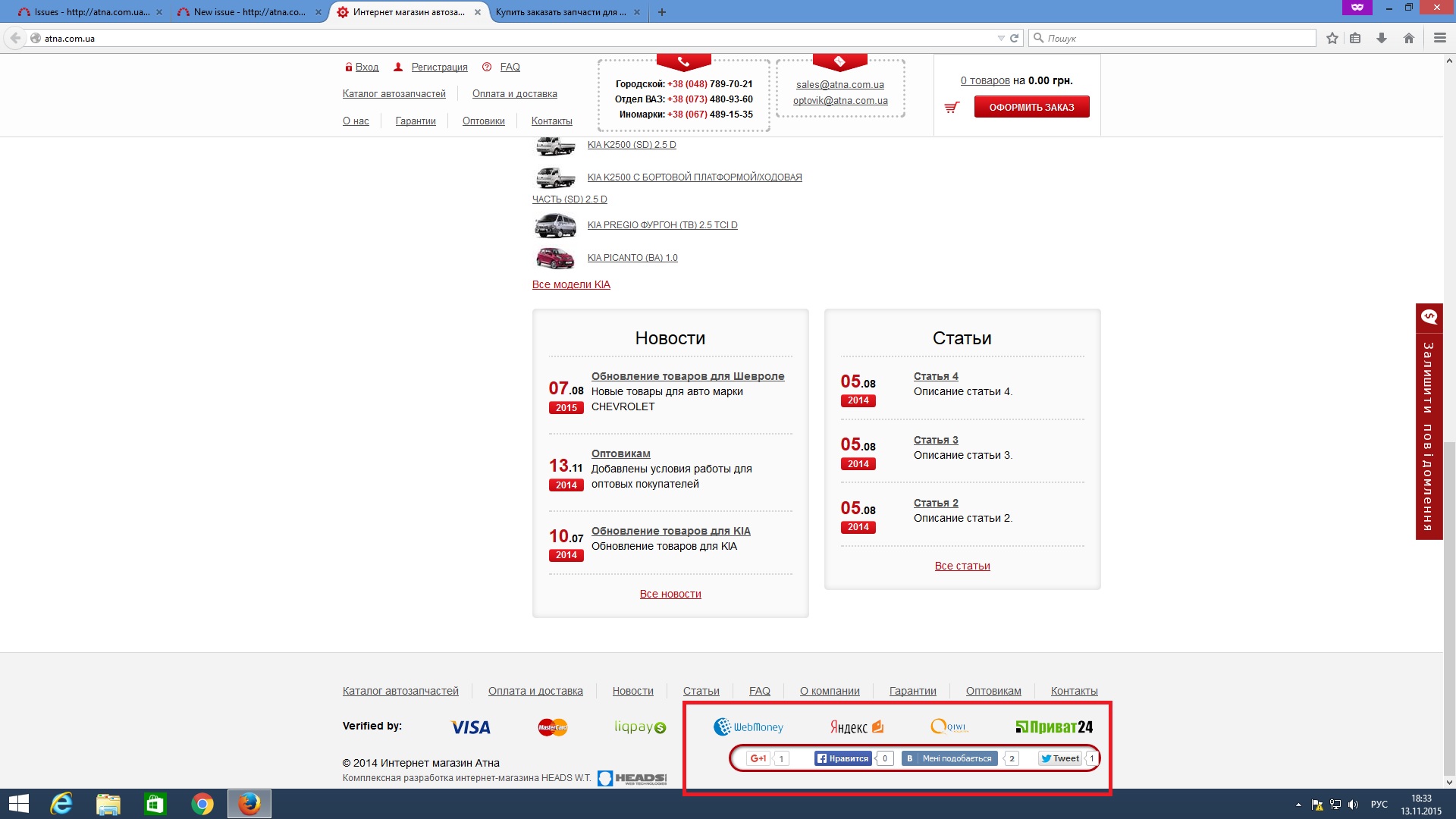Click the ОФОРМИТЬ ЗАКАЗ button
Screen dimensions: 1456x819
[1031, 107]
